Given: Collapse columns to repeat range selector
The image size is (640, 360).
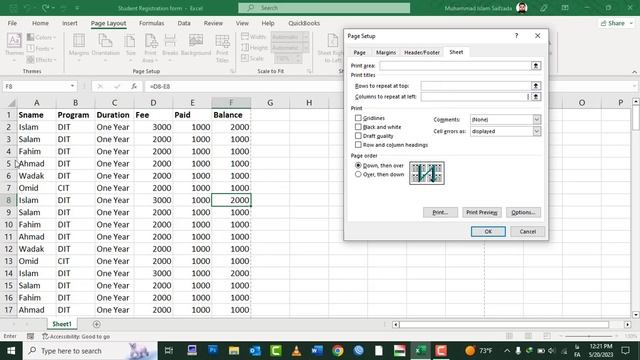Looking at the screenshot, I should [x=536, y=97].
